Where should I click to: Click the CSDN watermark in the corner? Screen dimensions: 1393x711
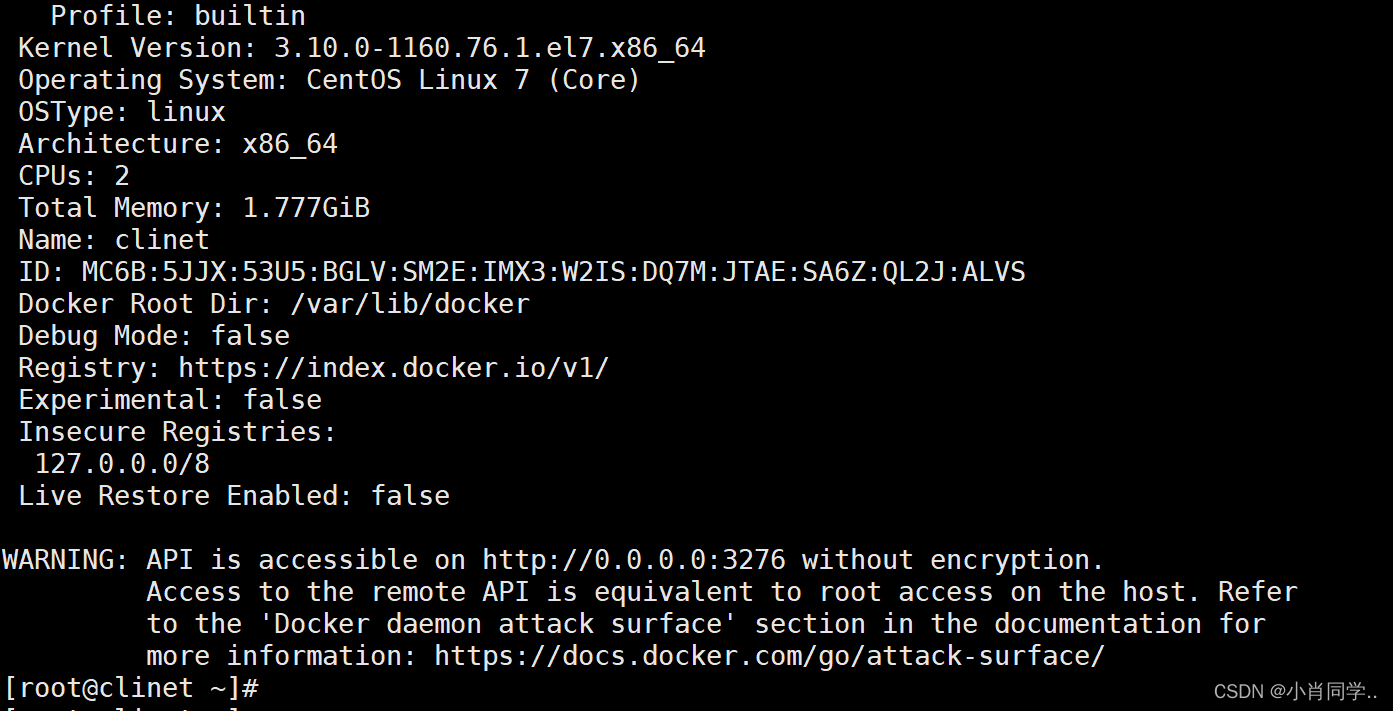1296,691
